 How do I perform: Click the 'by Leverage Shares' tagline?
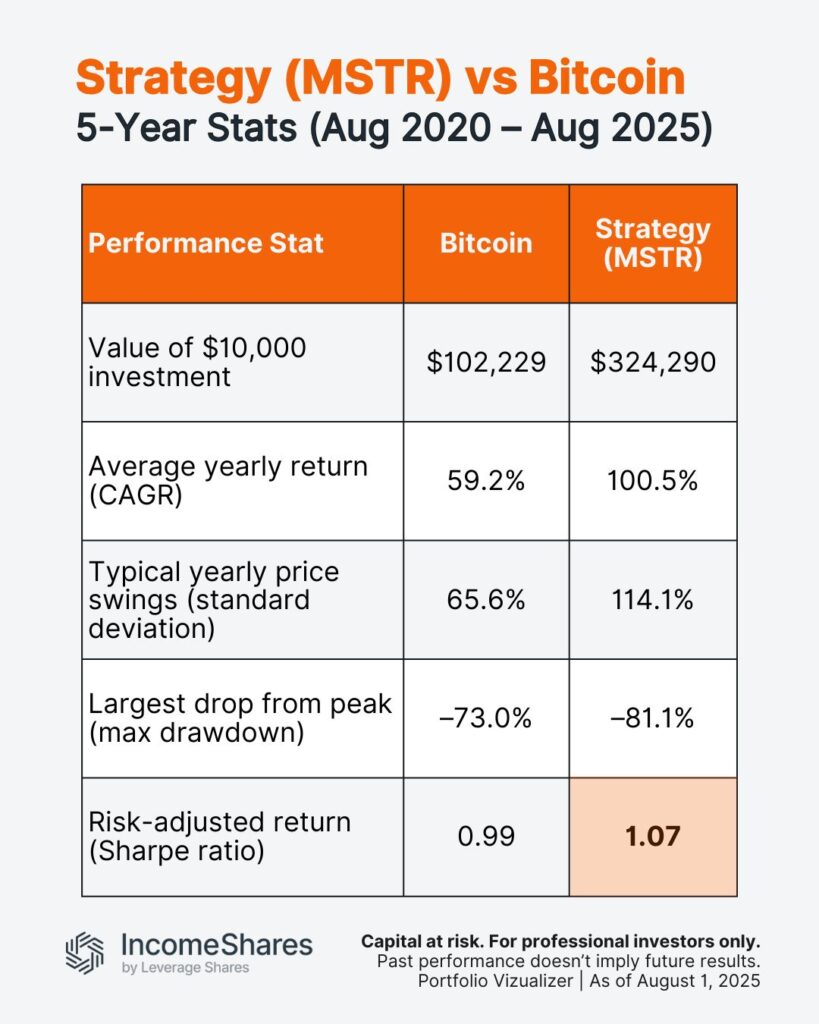click(185, 968)
